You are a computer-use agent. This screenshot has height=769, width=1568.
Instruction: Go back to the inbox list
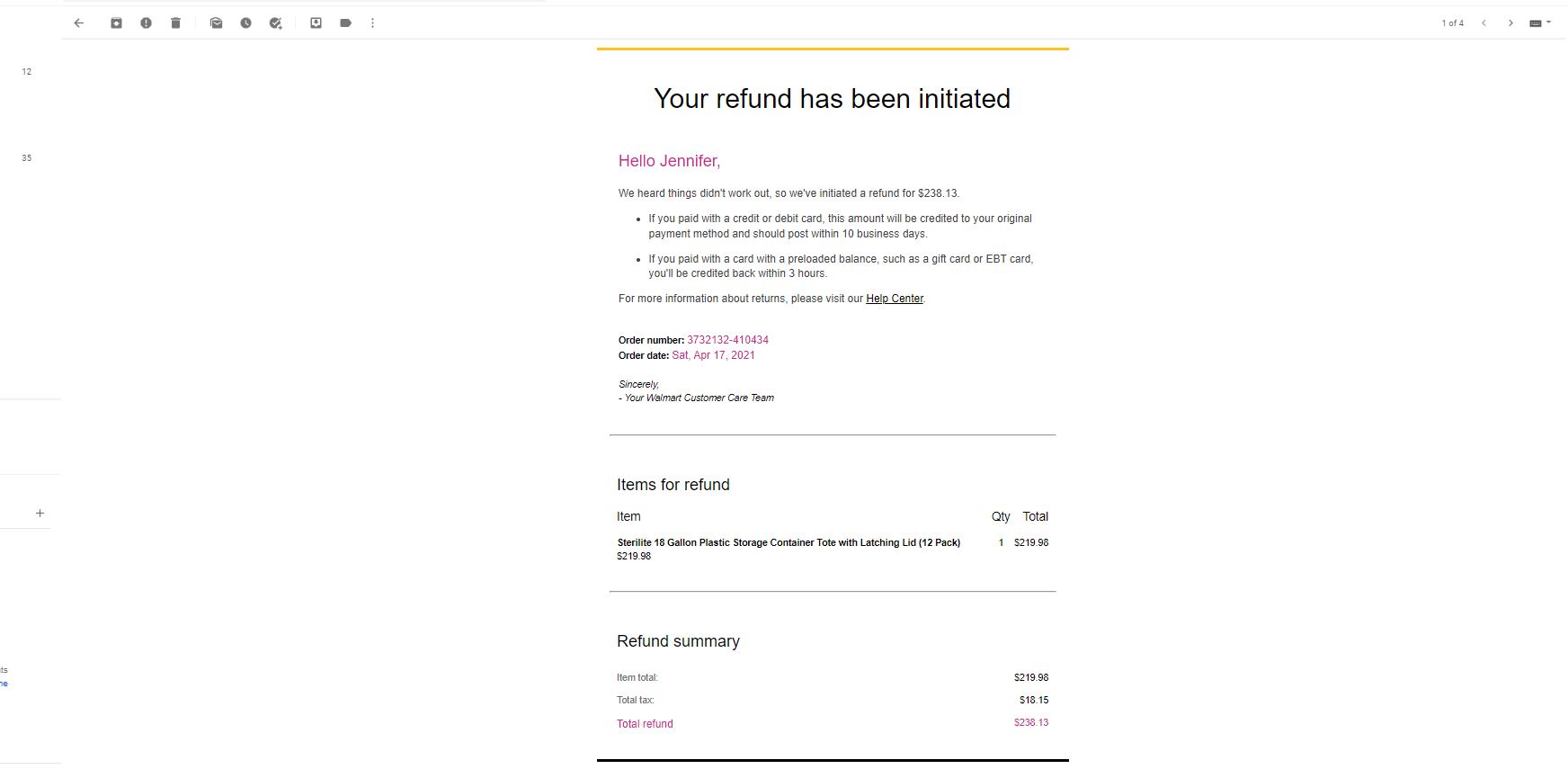pos(79,23)
